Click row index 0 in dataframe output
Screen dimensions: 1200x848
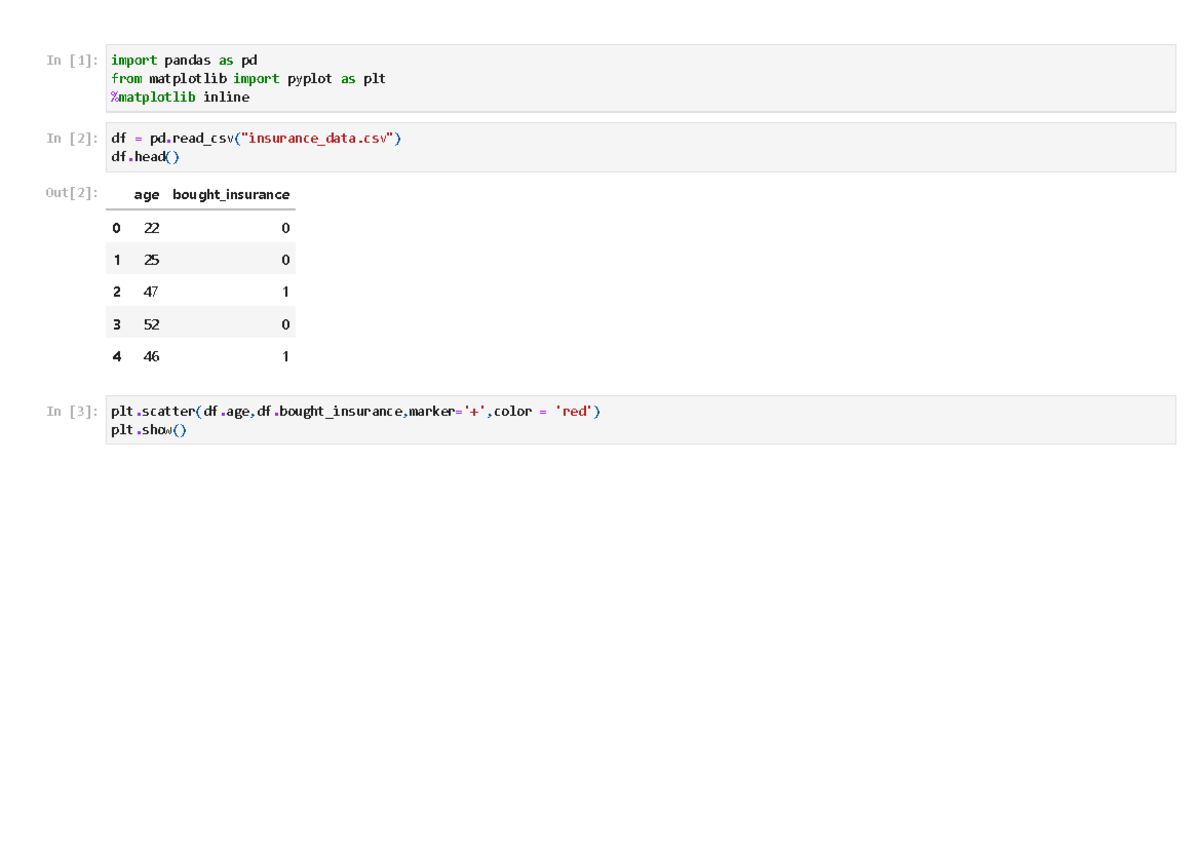(117, 228)
